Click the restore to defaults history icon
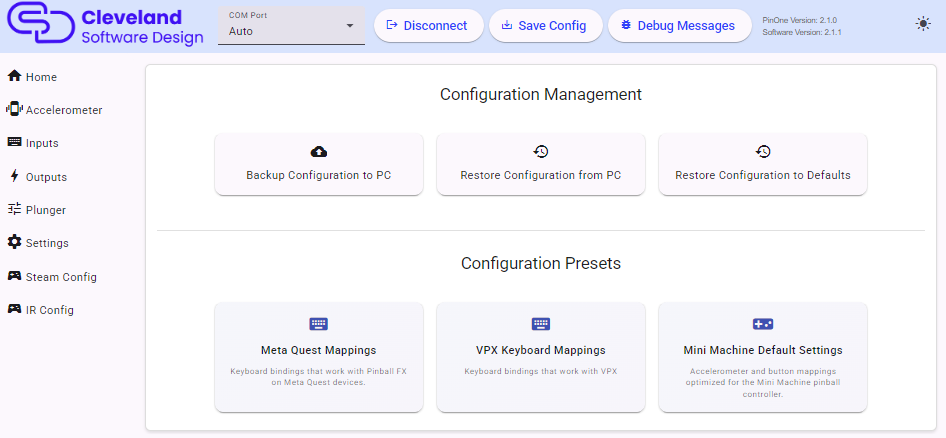Image resolution: width=946 pixels, height=438 pixels. point(763,152)
